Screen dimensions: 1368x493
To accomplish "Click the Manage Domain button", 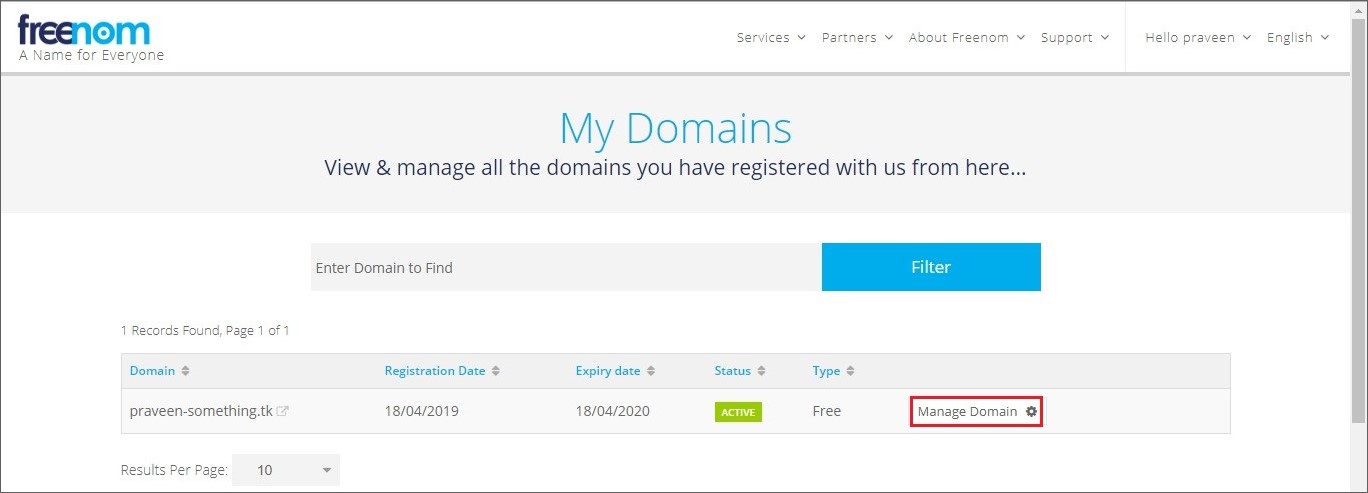I will pyautogui.click(x=977, y=411).
